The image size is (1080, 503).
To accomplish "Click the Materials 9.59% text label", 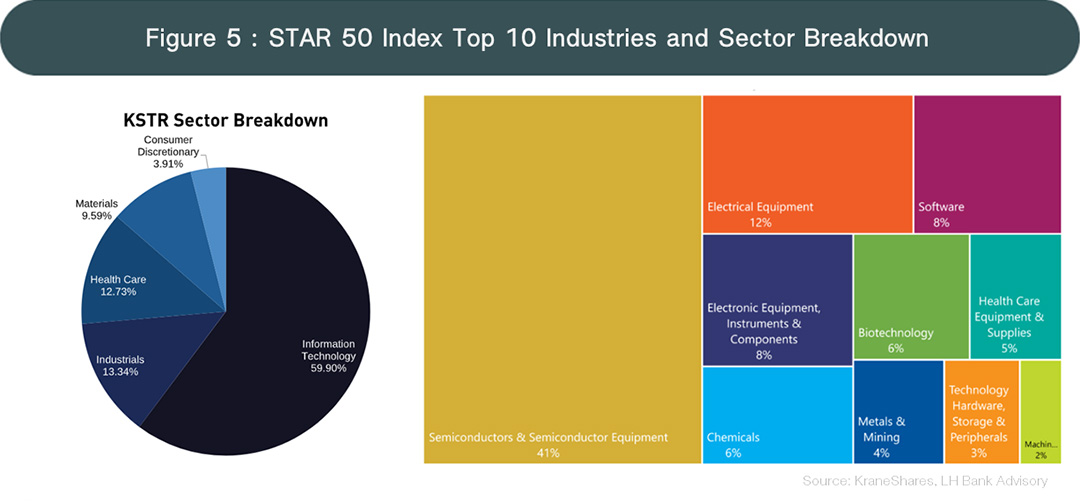I will tap(97, 210).
